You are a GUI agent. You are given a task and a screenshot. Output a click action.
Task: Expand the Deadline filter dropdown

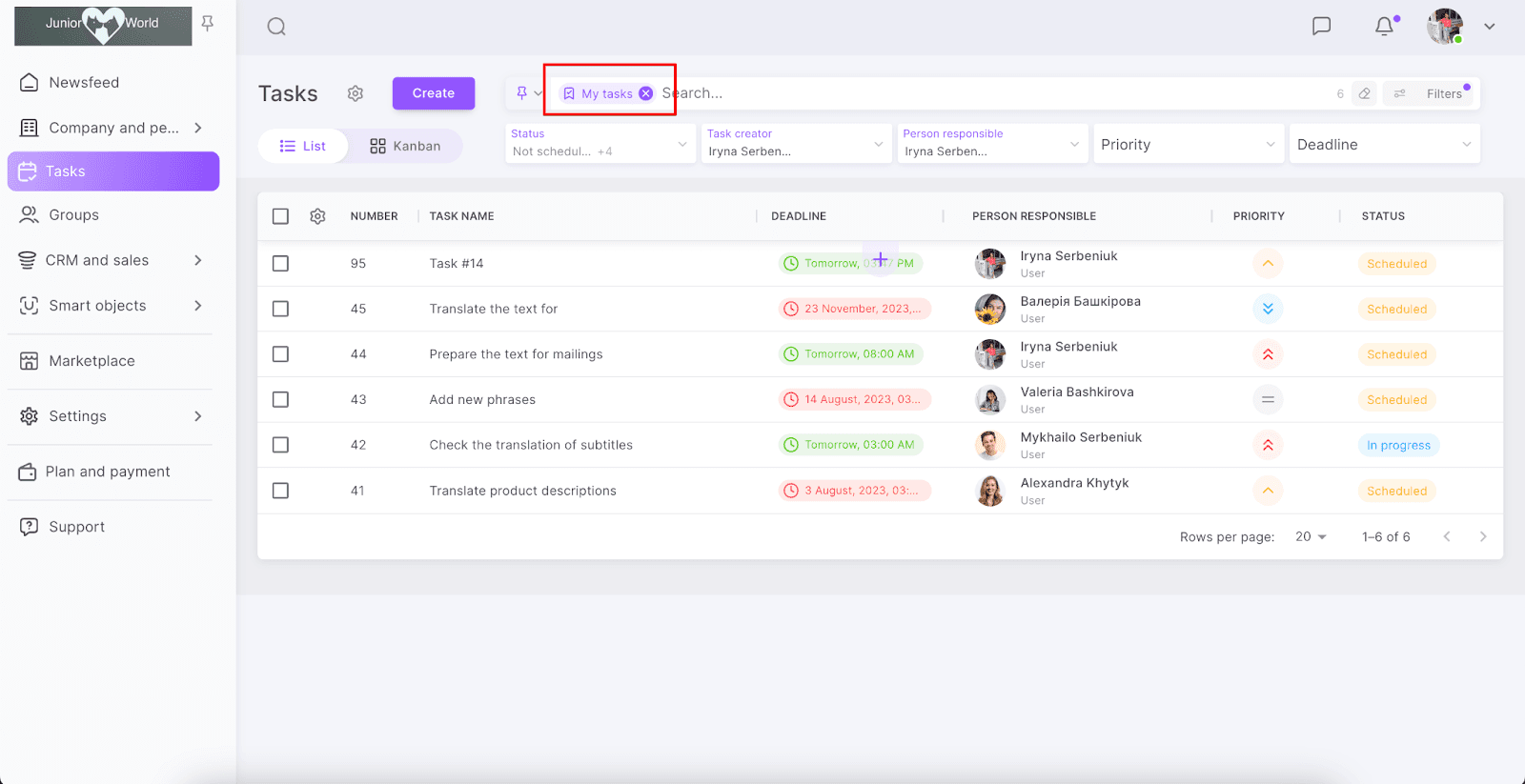click(x=1383, y=145)
